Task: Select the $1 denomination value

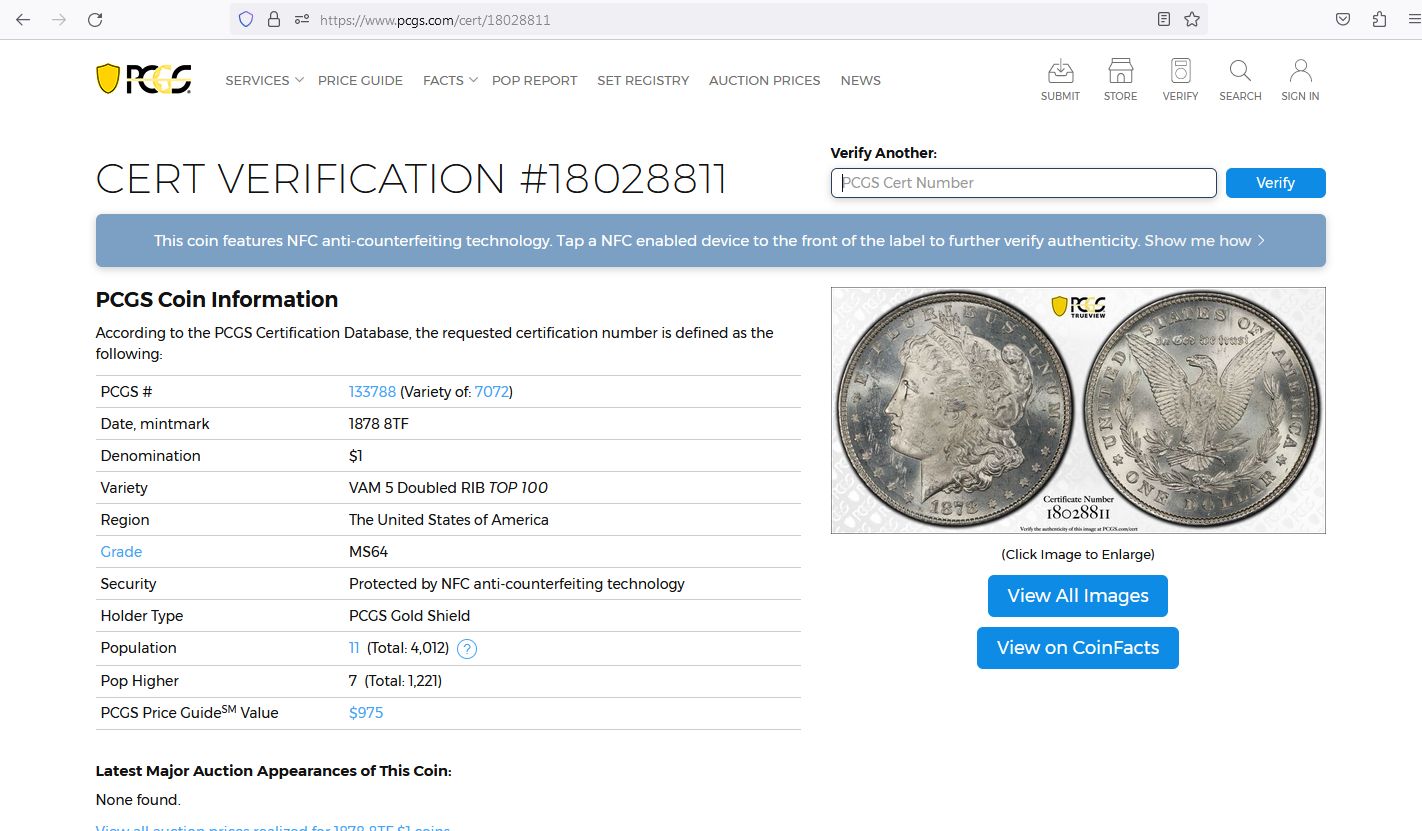Action: [x=356, y=456]
